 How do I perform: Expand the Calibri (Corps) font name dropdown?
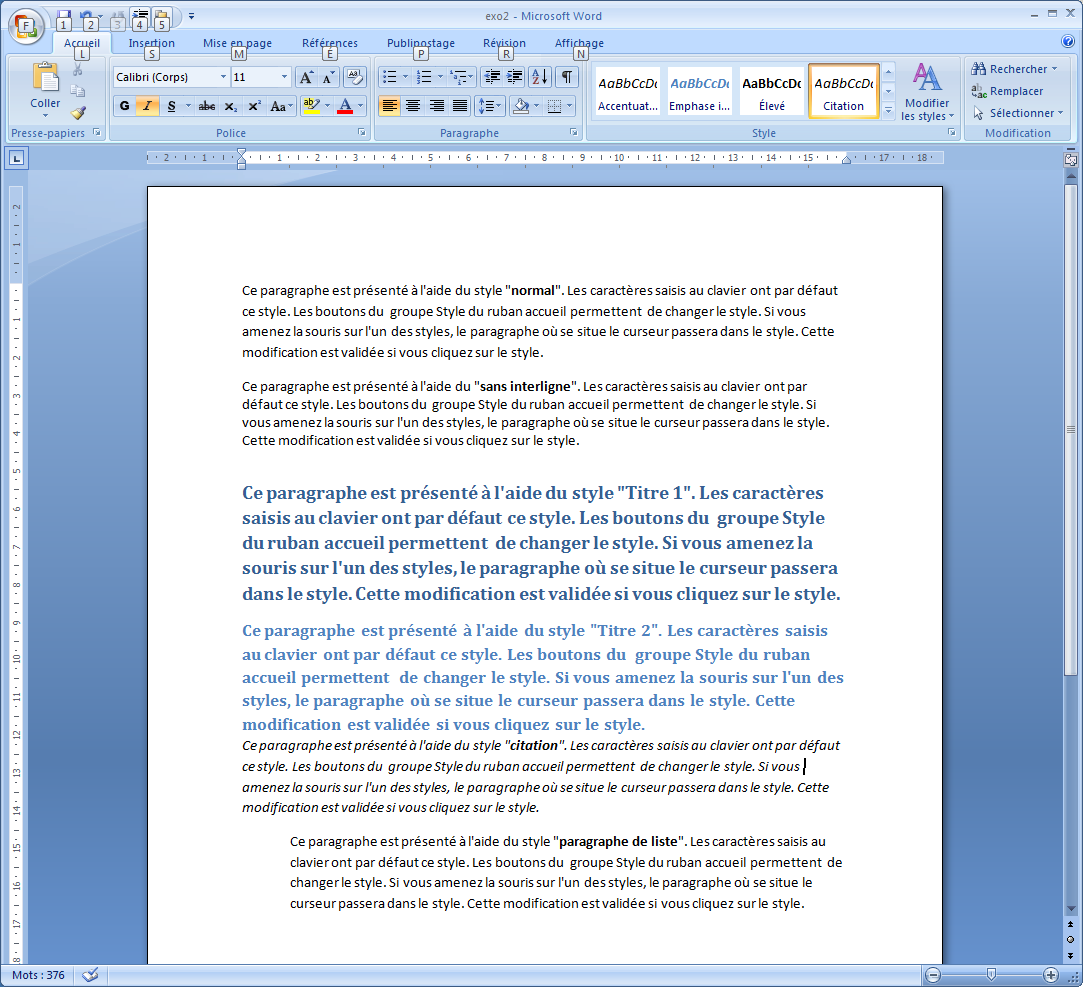pyautogui.click(x=223, y=77)
